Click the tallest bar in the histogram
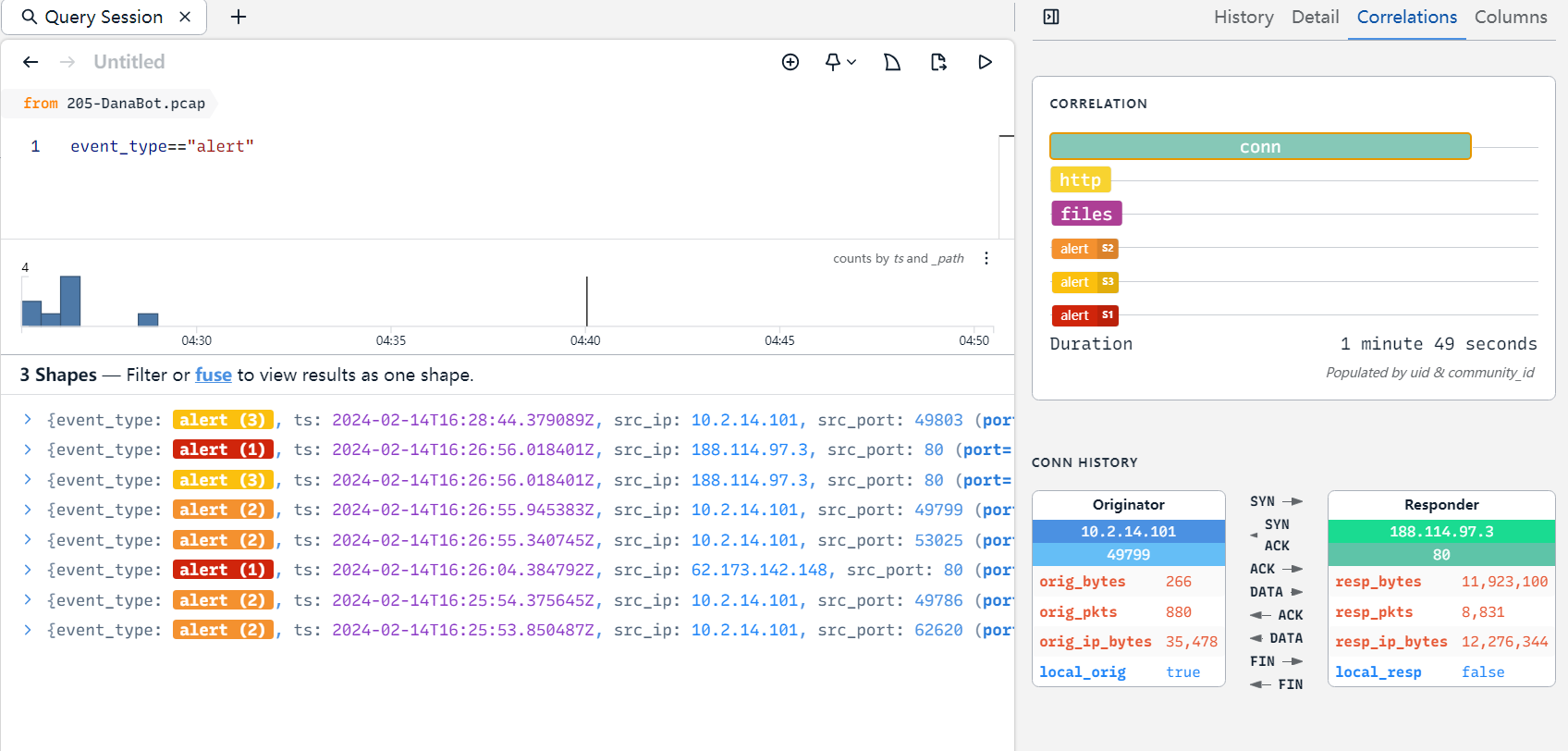 tap(70, 301)
